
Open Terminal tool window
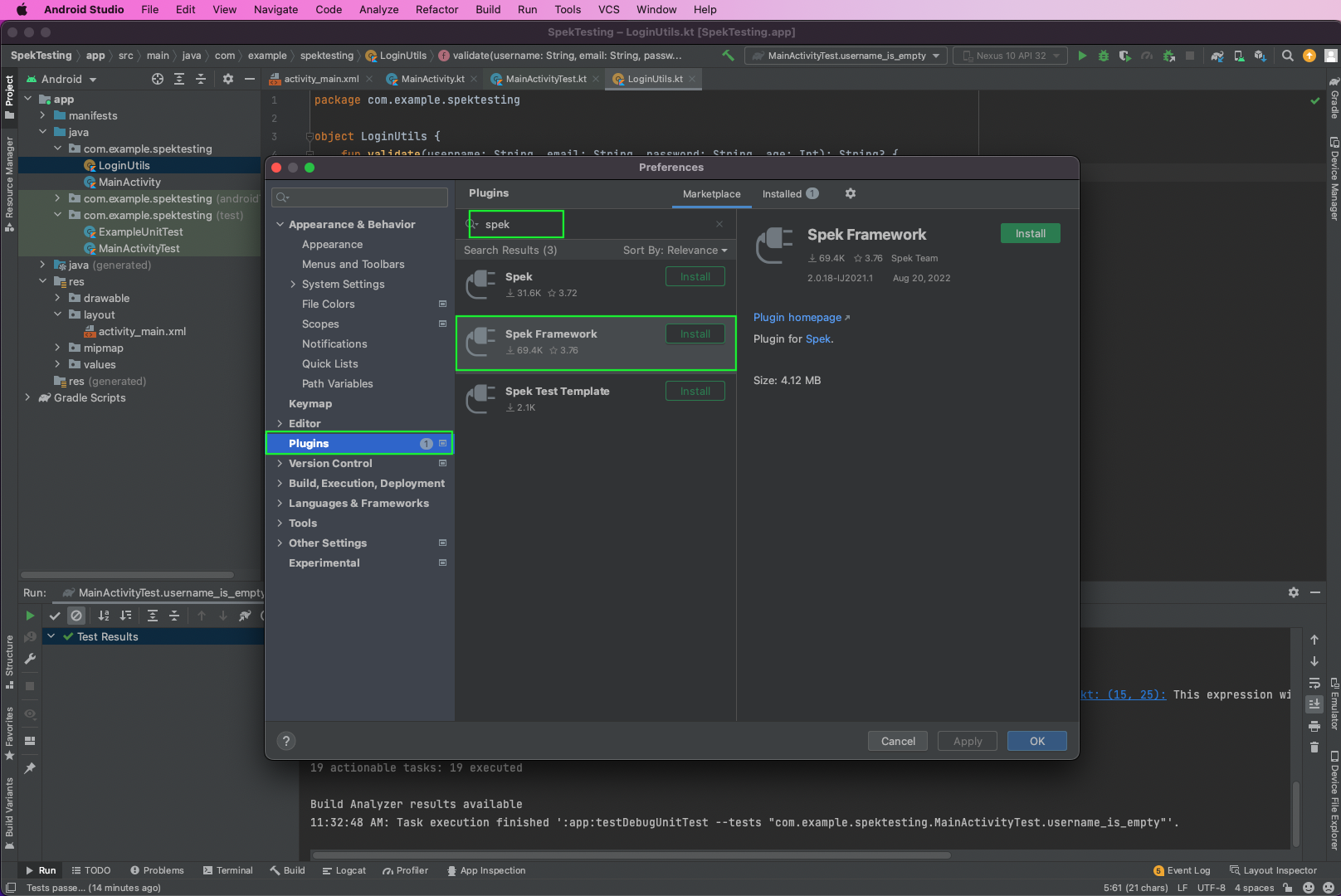tap(227, 870)
